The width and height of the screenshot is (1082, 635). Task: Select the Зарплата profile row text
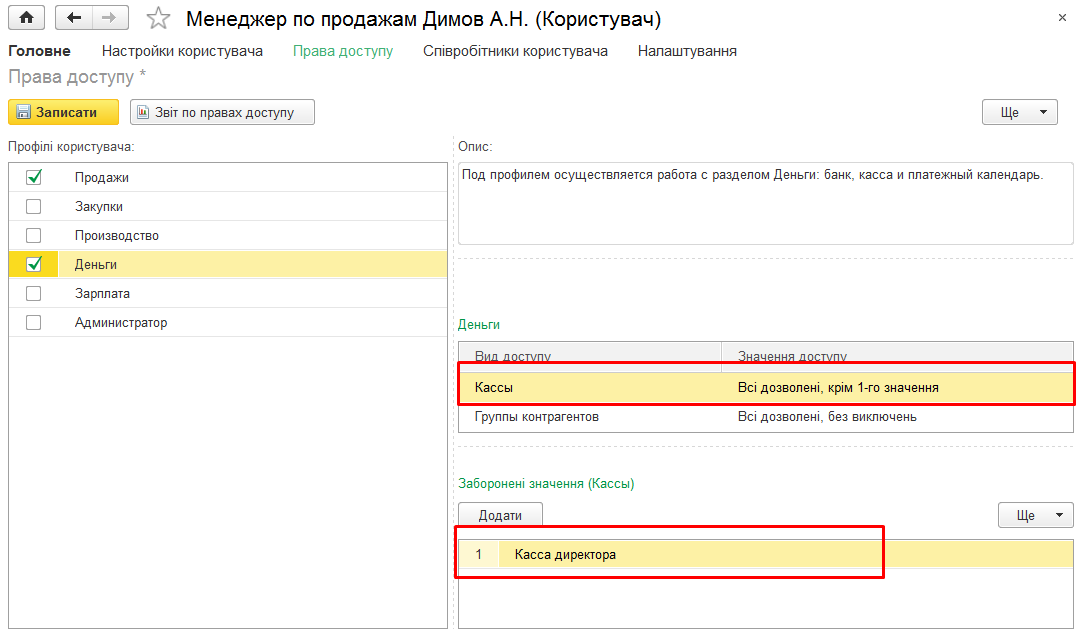[102, 293]
